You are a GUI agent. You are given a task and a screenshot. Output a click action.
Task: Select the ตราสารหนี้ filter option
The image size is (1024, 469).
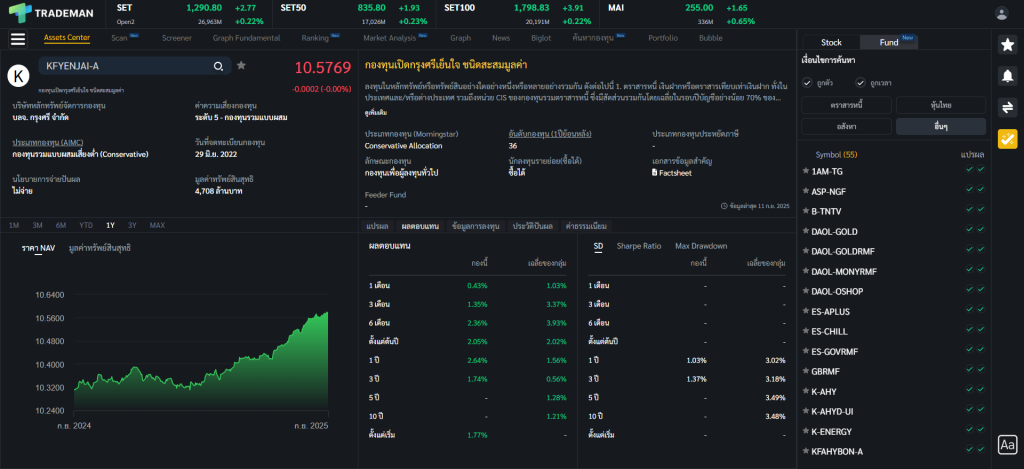click(846, 105)
